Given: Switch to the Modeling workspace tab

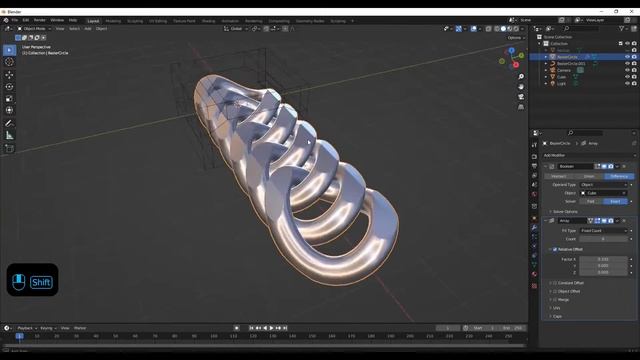Looking at the screenshot, I should [113, 21].
